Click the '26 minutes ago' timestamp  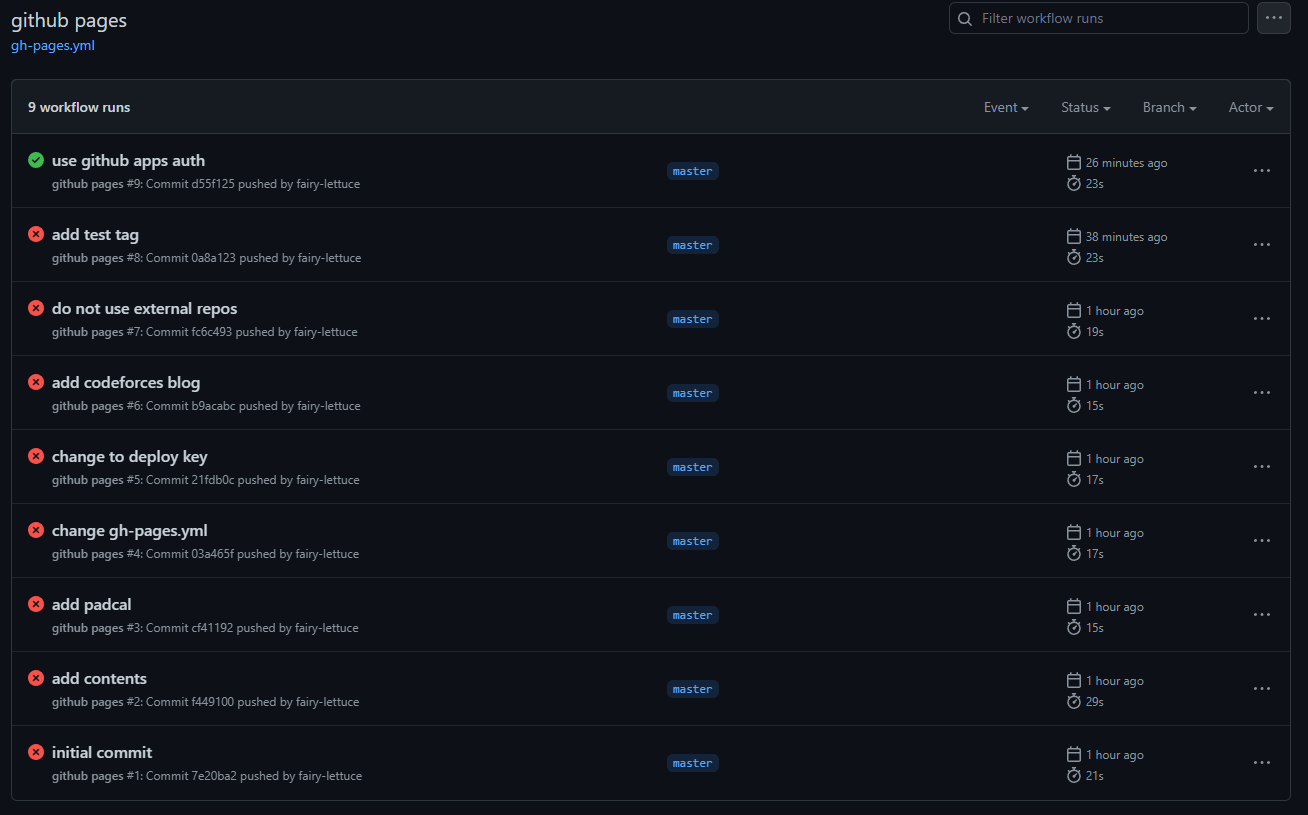pyautogui.click(x=1126, y=163)
